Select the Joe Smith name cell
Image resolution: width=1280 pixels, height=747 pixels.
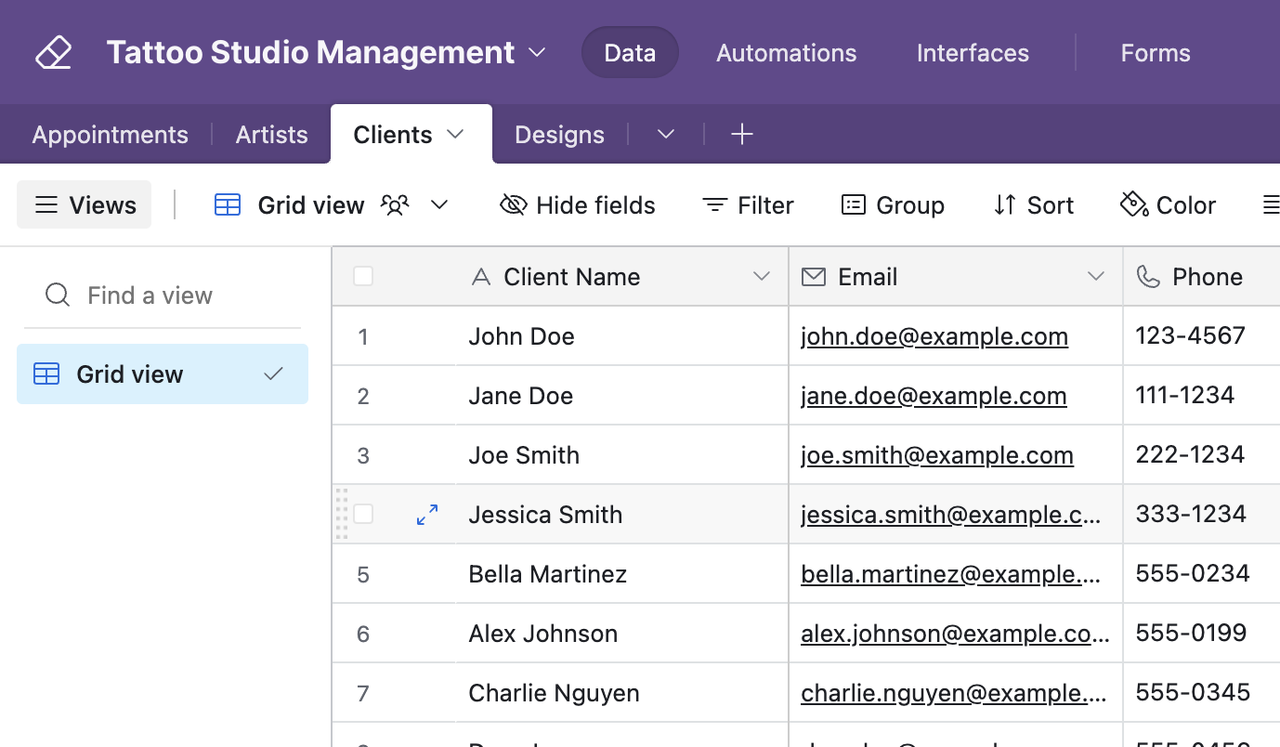621,455
